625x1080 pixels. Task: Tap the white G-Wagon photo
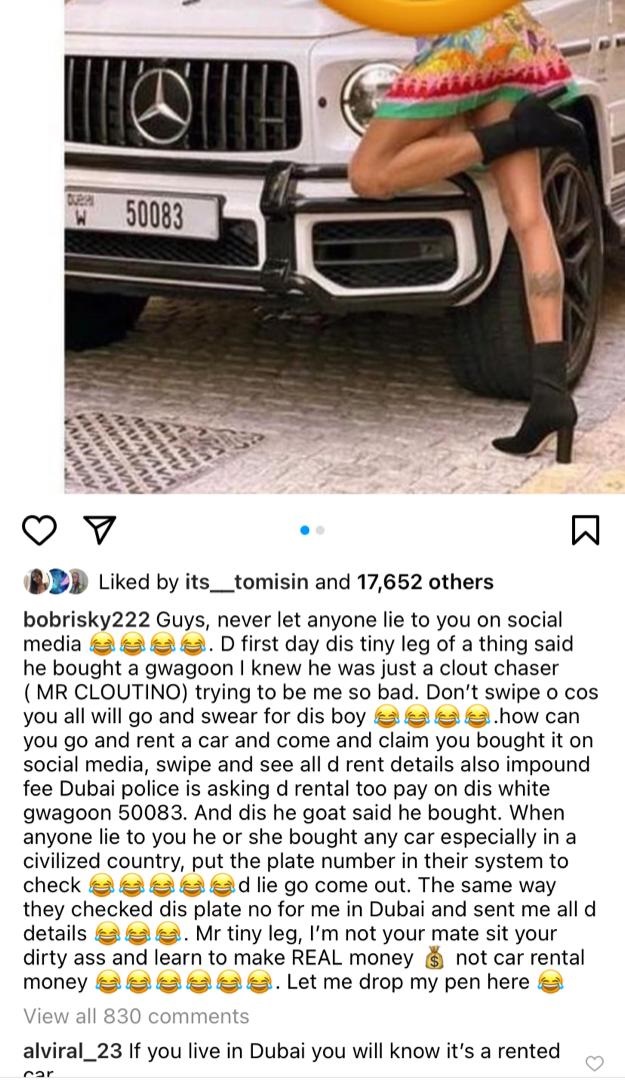pos(345,247)
